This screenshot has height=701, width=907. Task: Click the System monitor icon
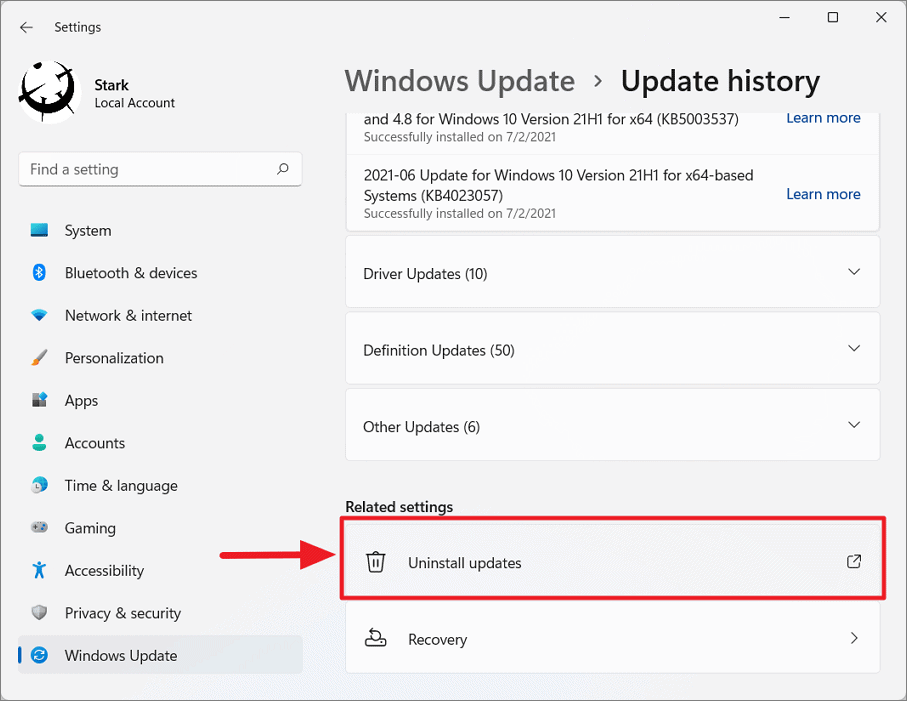39,230
